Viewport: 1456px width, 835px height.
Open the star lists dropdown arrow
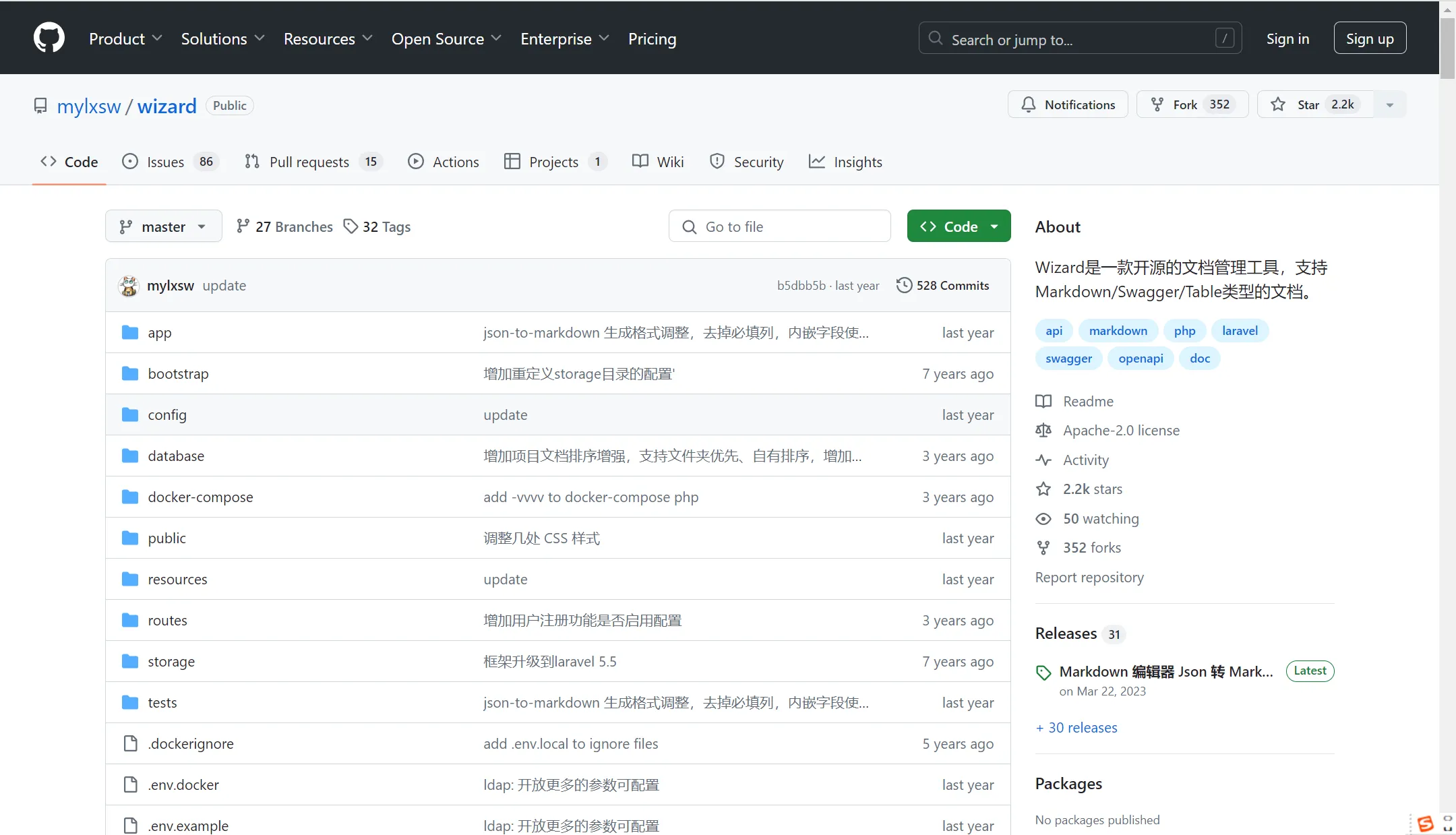[1389, 104]
